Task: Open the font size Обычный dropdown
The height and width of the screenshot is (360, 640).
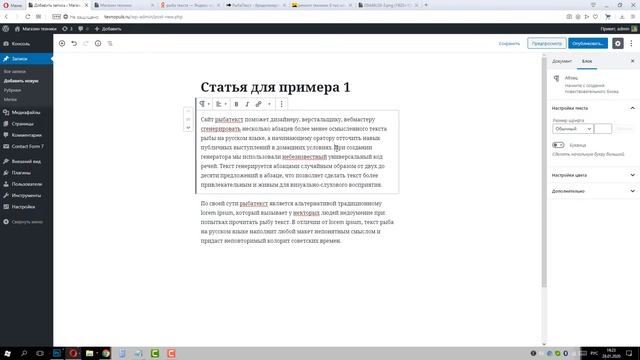Action: pyautogui.click(x=573, y=129)
